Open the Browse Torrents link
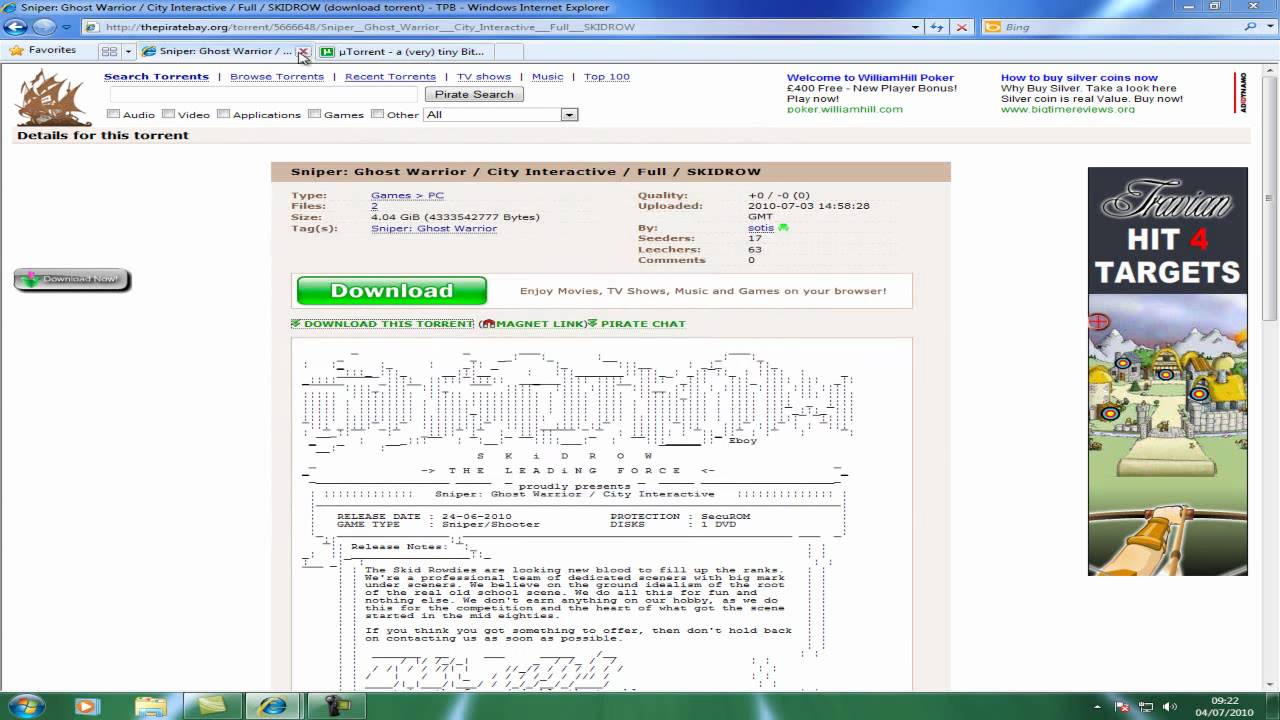 tap(277, 77)
